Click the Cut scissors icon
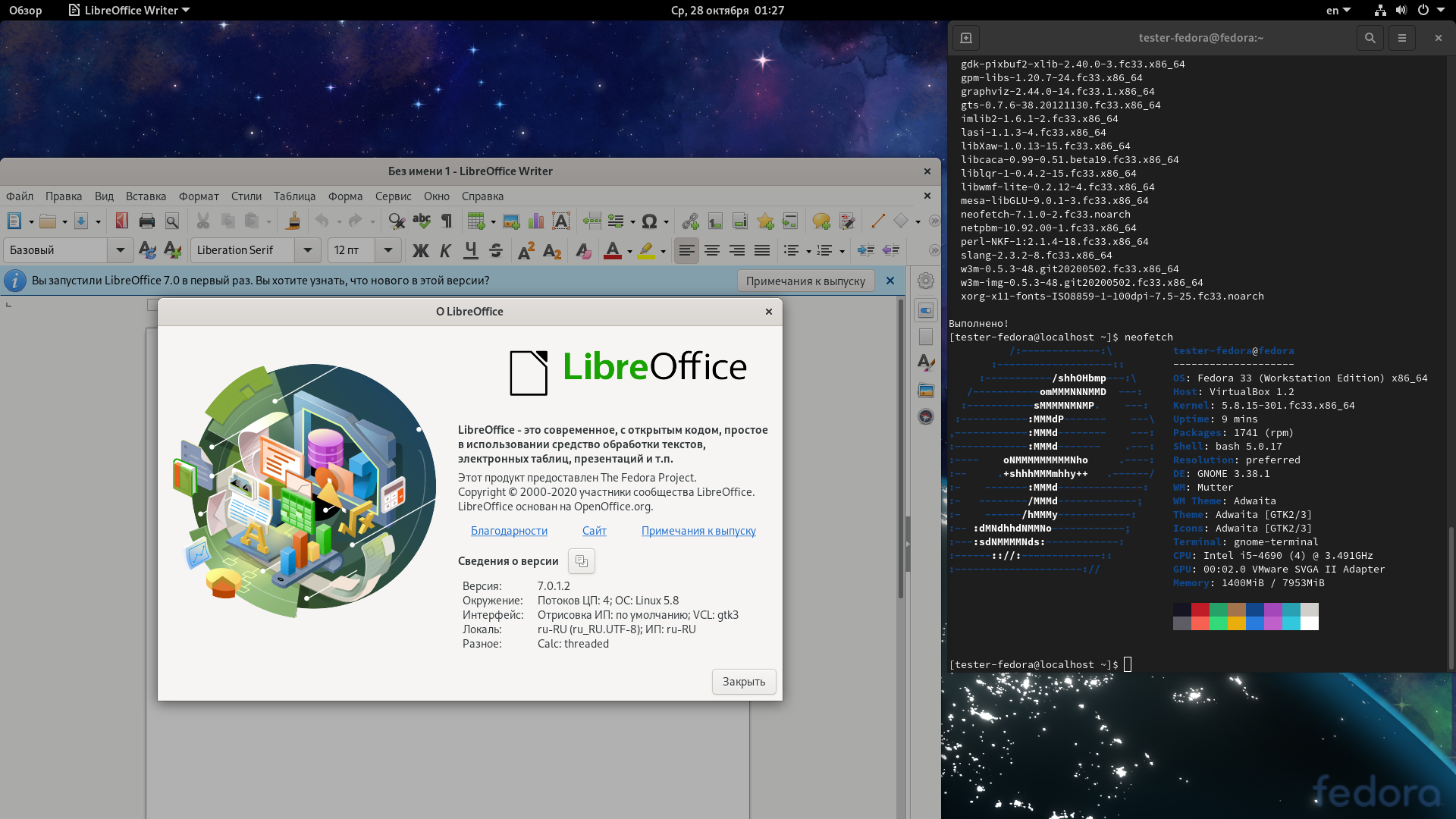The image size is (1456, 819). point(203,221)
